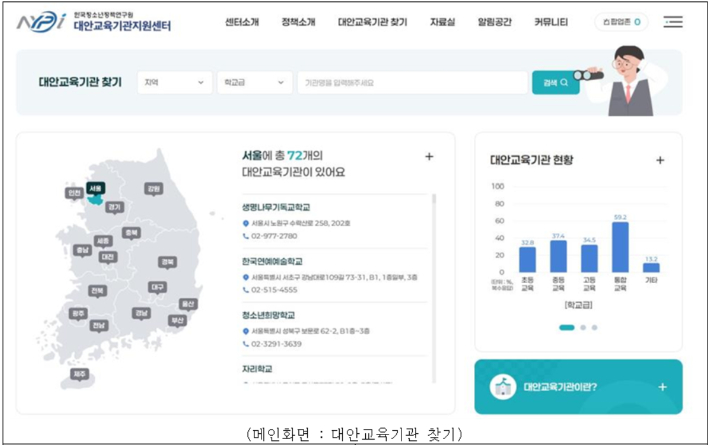The height and width of the screenshot is (445, 710).
Task: Select the 부산 marker on the map
Action: tap(177, 321)
